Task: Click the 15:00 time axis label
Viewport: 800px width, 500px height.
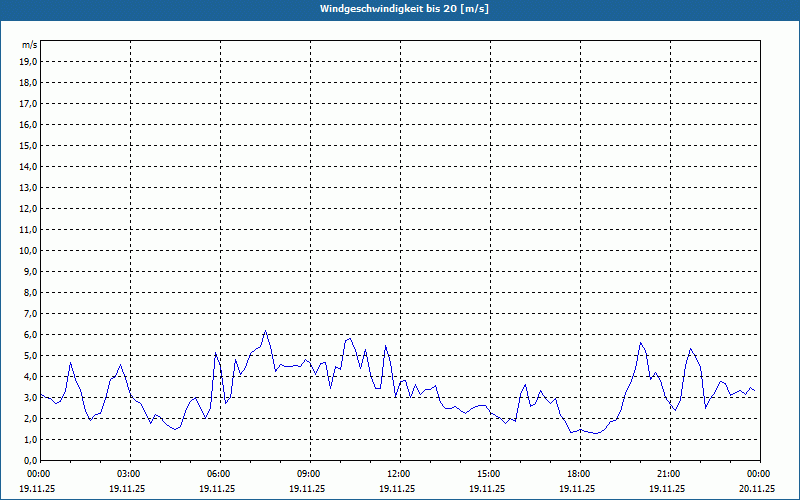Action: [x=489, y=473]
